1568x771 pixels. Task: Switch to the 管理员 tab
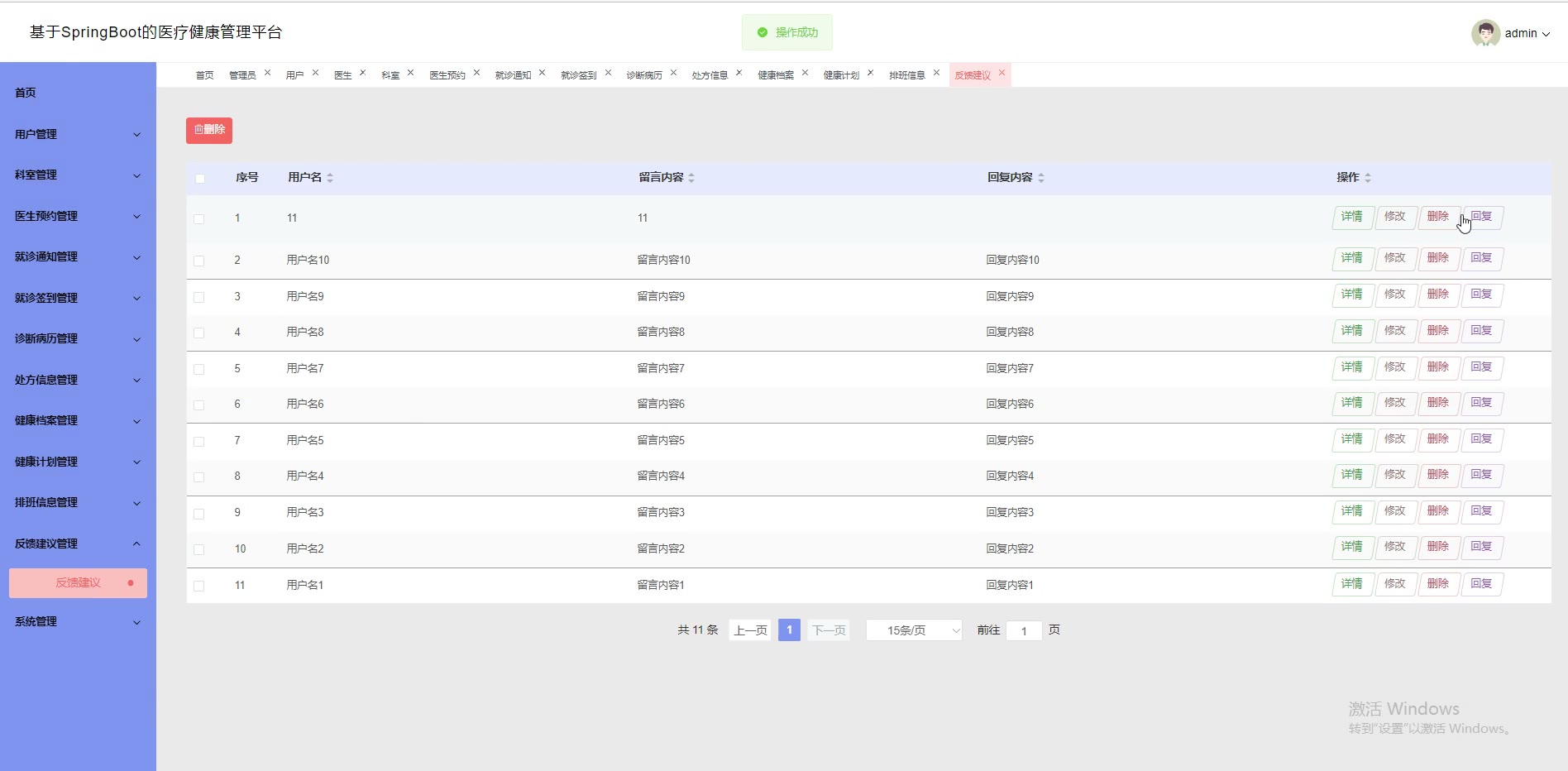coord(242,75)
